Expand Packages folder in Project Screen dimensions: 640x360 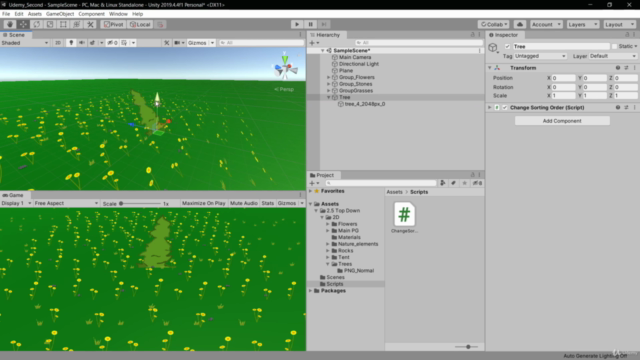click(x=311, y=291)
